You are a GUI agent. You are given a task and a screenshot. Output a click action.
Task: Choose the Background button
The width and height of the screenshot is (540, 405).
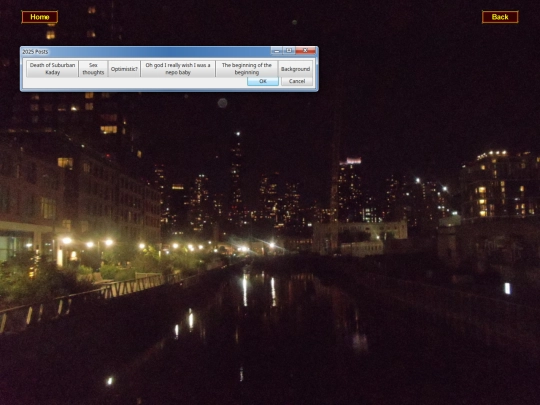click(295, 69)
